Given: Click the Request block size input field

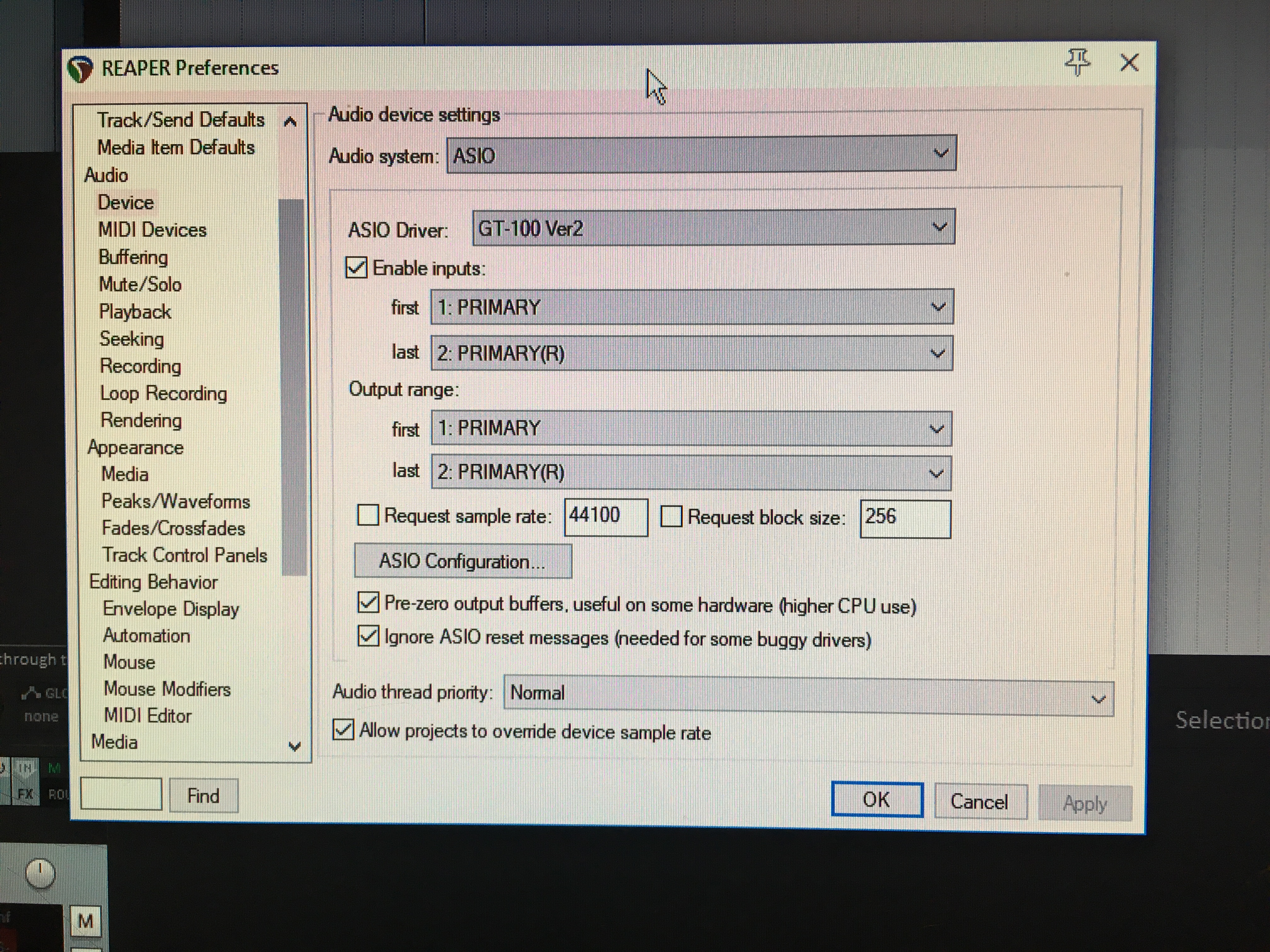Looking at the screenshot, I should (x=904, y=518).
